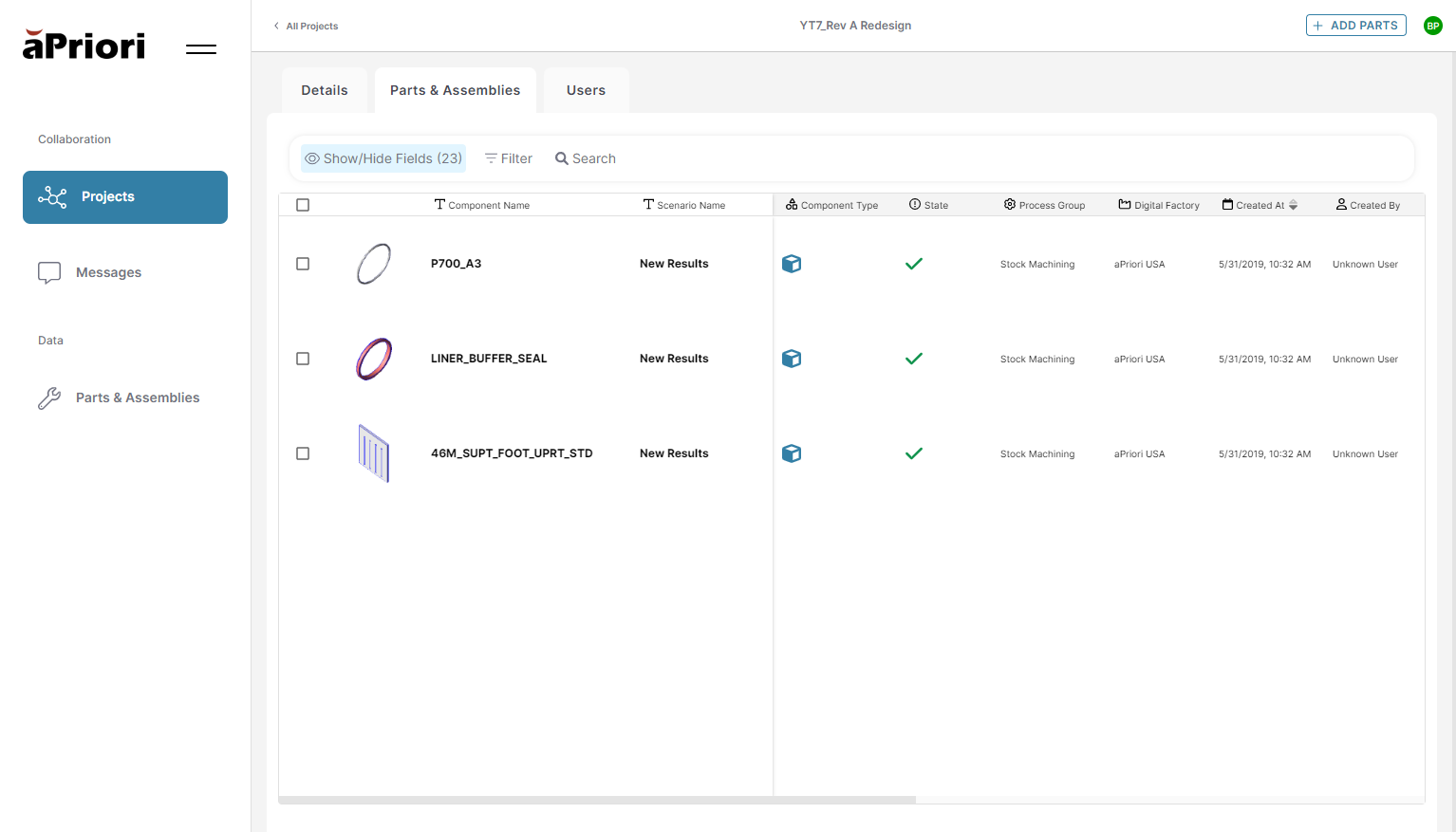
Task: Switch to the Users tab
Action: (586, 90)
